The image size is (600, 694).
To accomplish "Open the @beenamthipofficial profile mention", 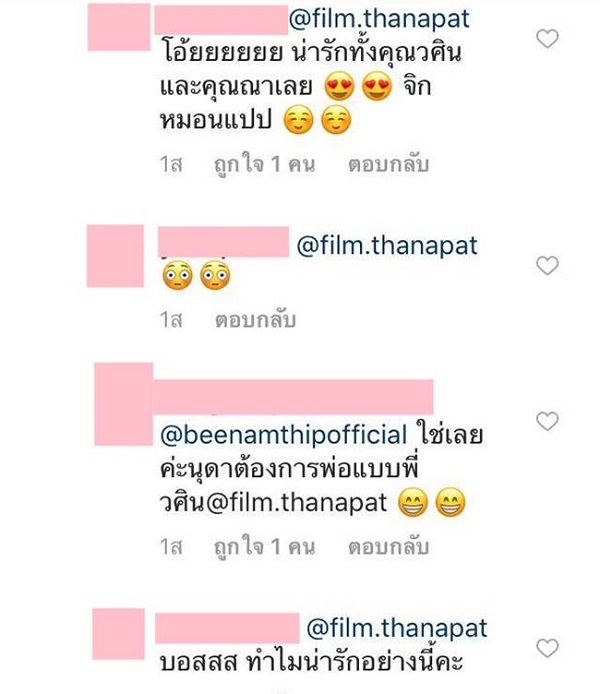I will click(x=284, y=435).
